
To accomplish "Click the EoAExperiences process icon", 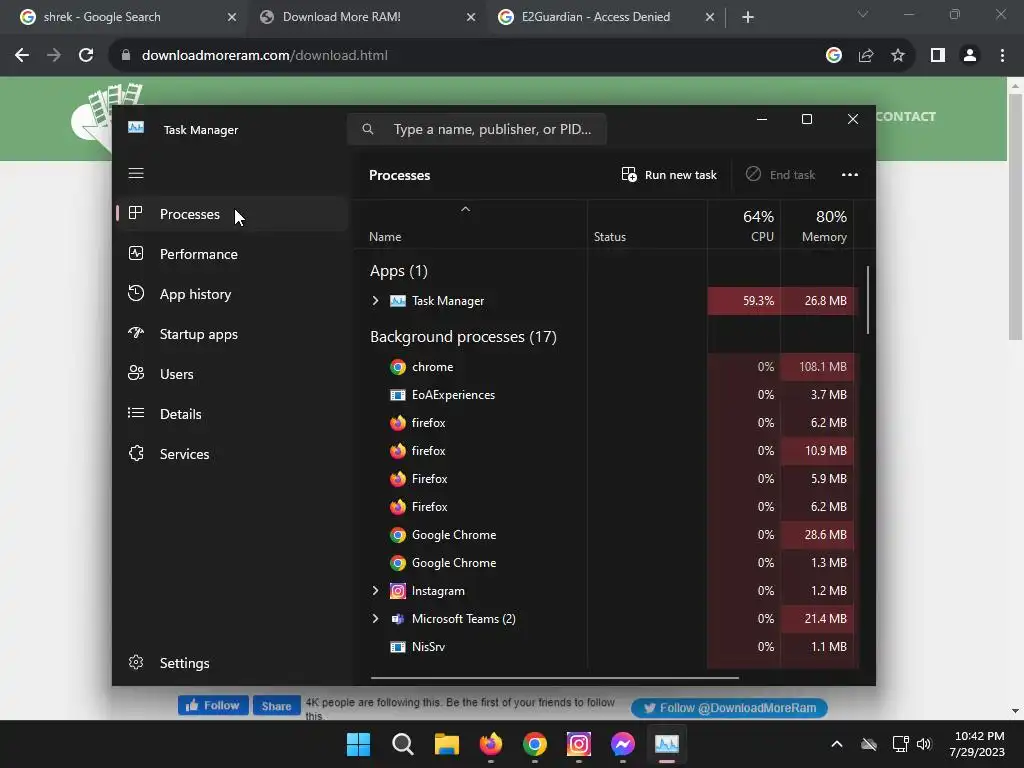I will (x=398, y=395).
